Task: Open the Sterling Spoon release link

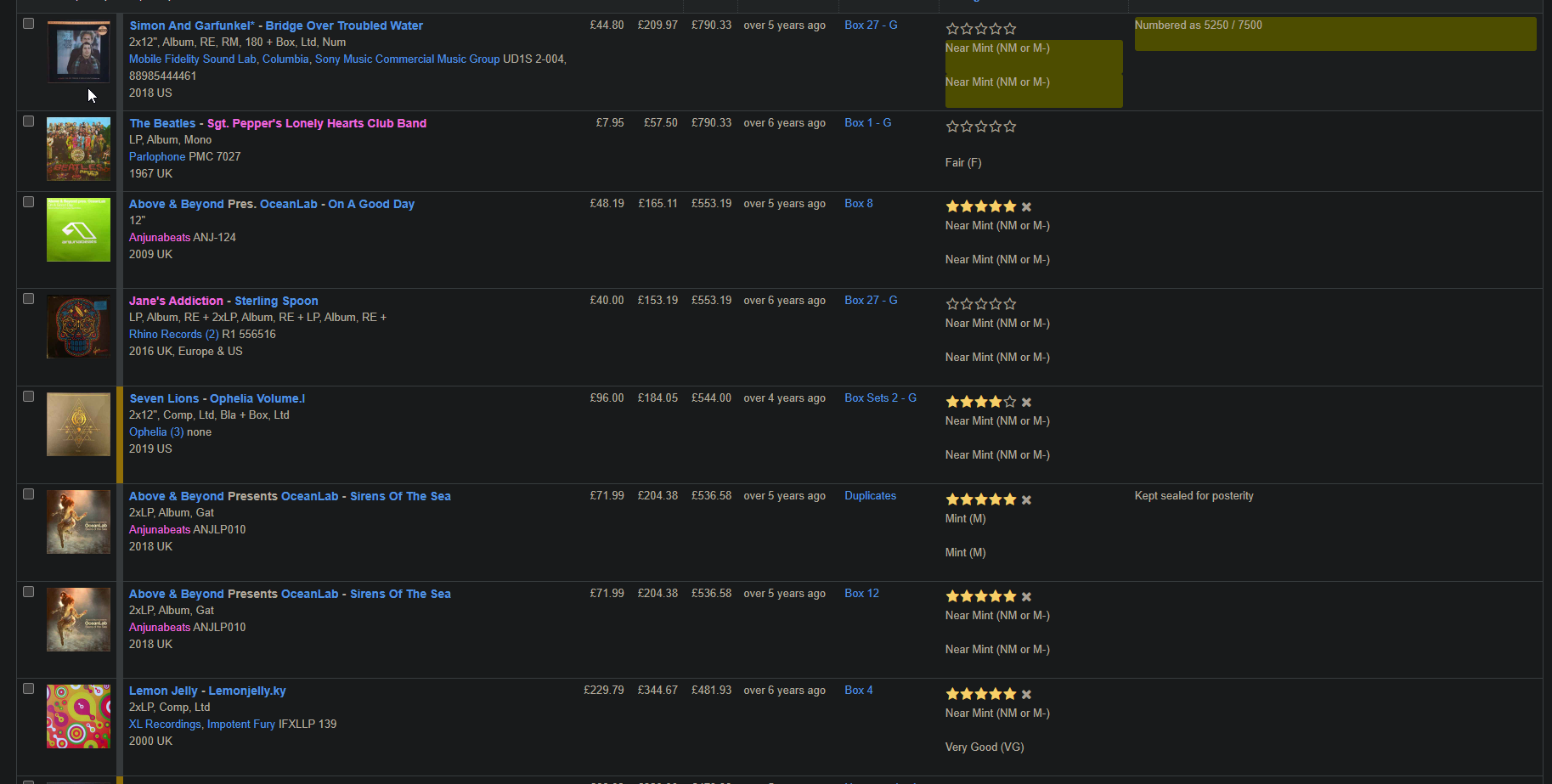Action: 276,301
